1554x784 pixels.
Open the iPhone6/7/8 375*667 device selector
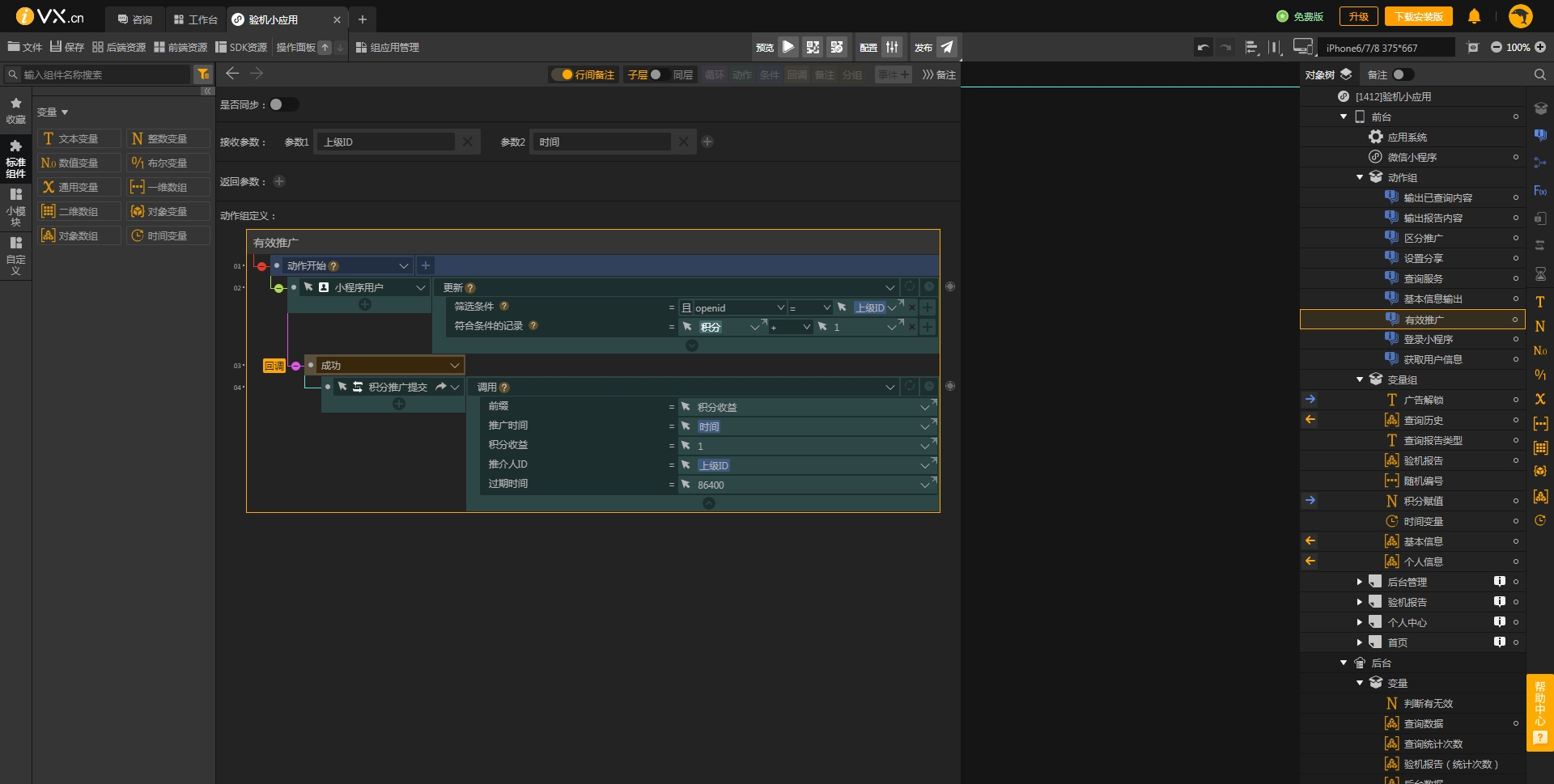1386,48
